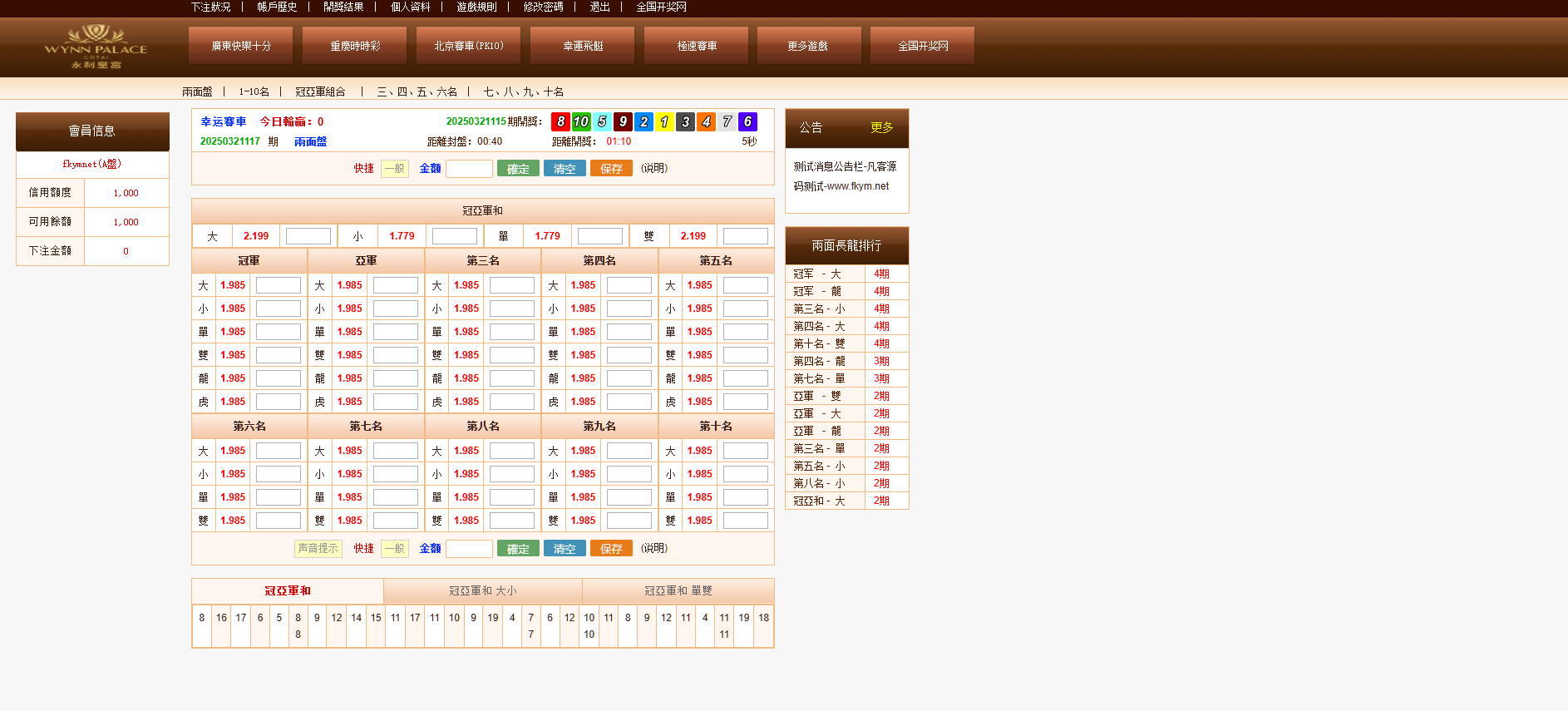
Task: Click the red number 8 result ball
Action: pos(560,122)
